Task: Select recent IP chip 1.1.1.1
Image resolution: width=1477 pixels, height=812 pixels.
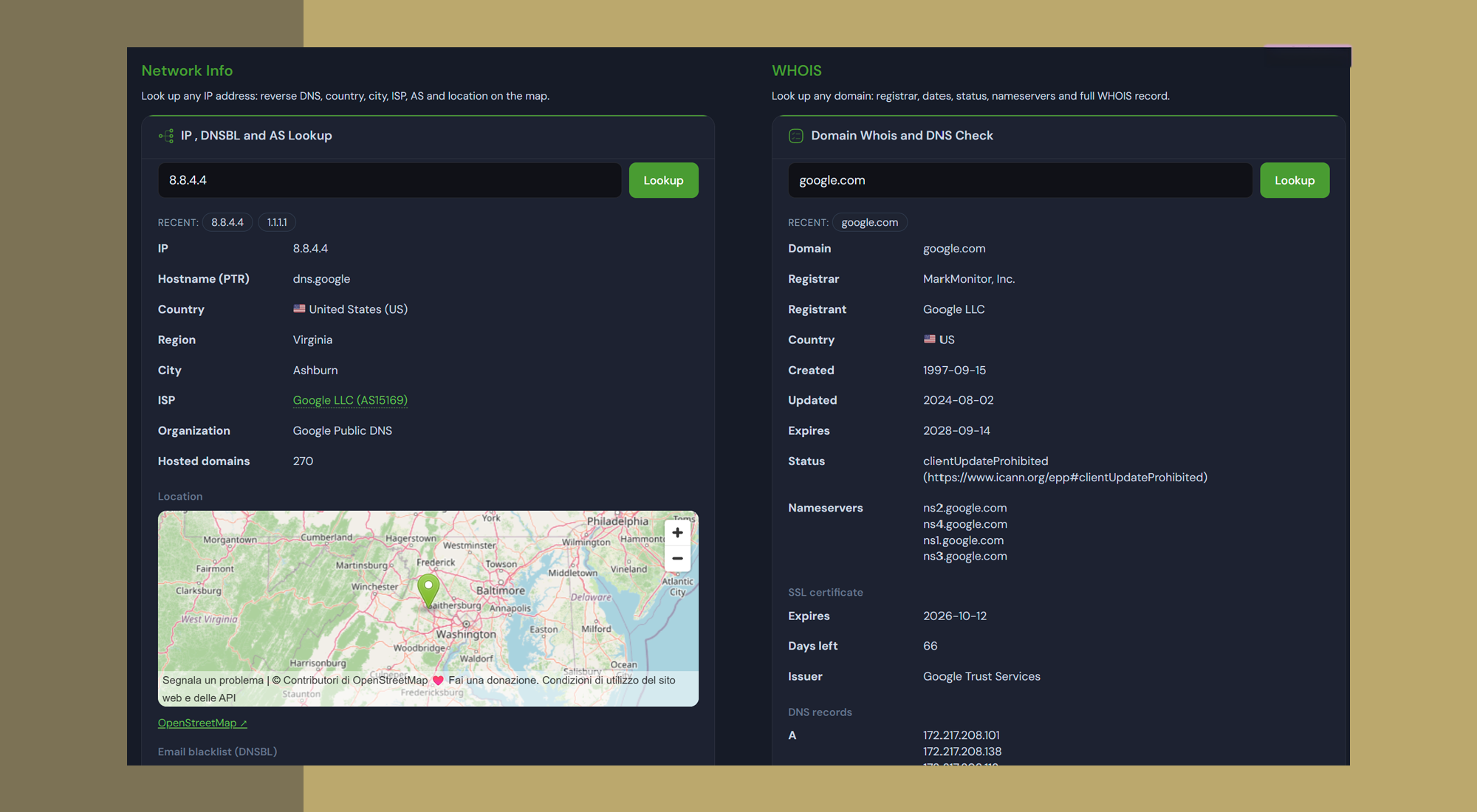Action: coord(277,222)
